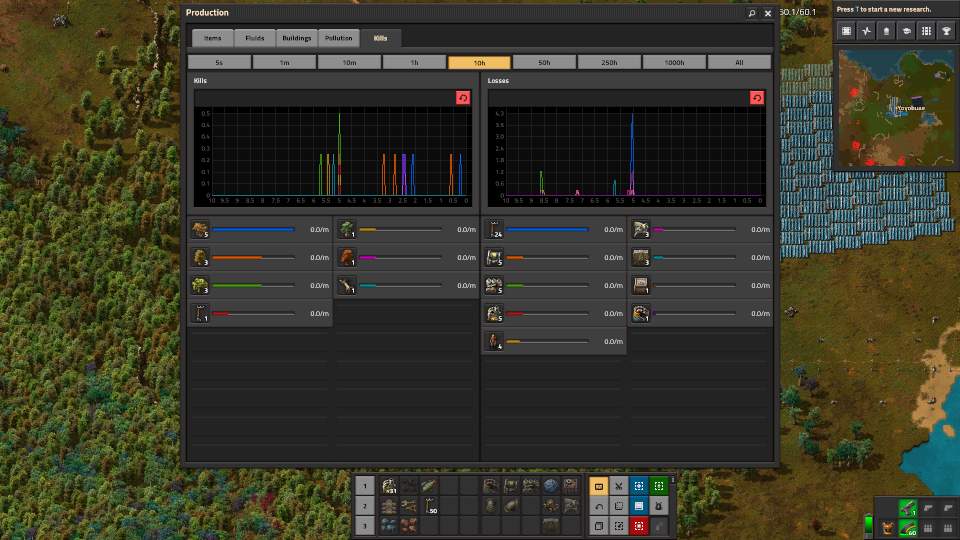Screen dimensions: 960x540
Task: Click the Losses icon beside the orange bar
Action: [x=493, y=257]
